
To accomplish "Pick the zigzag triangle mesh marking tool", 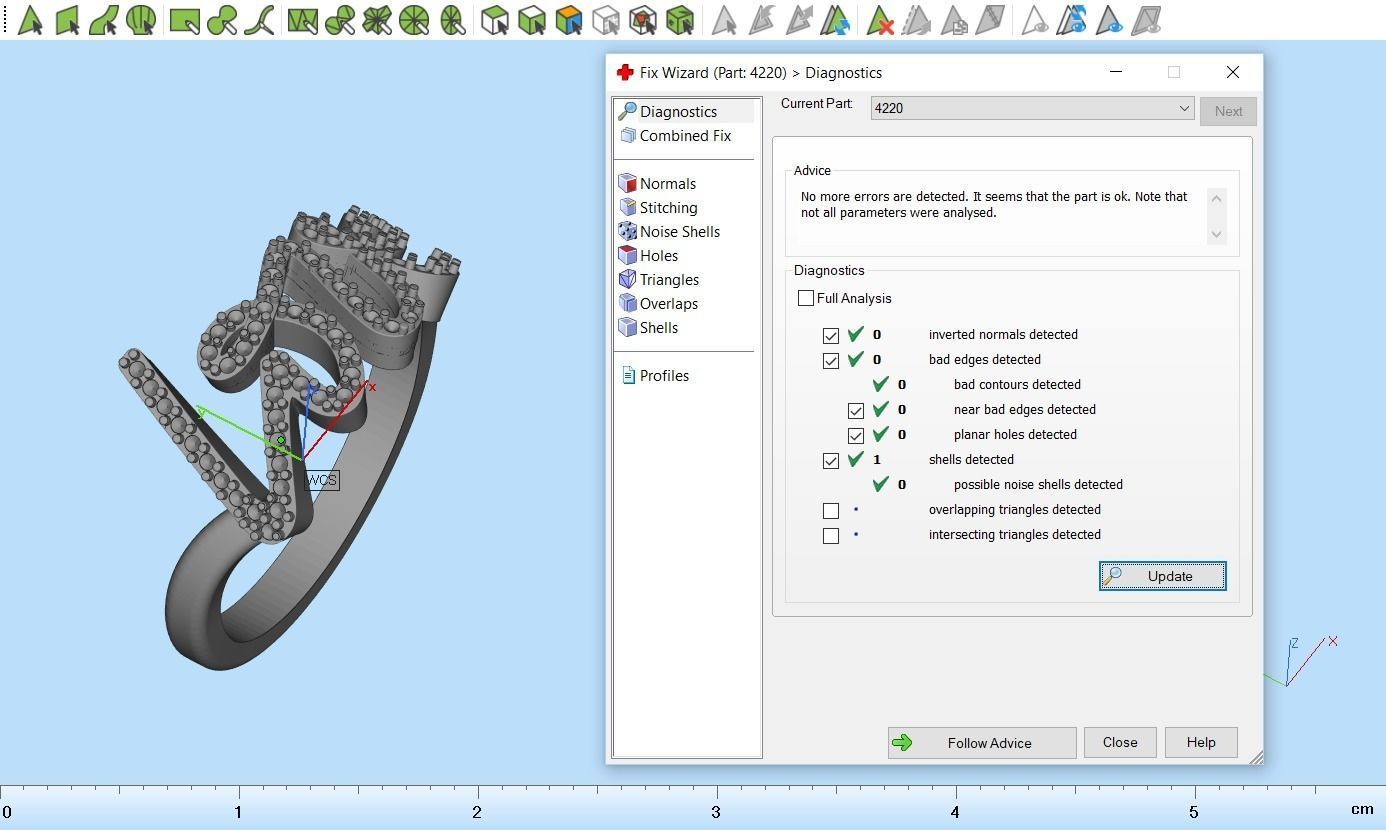I will 302,20.
